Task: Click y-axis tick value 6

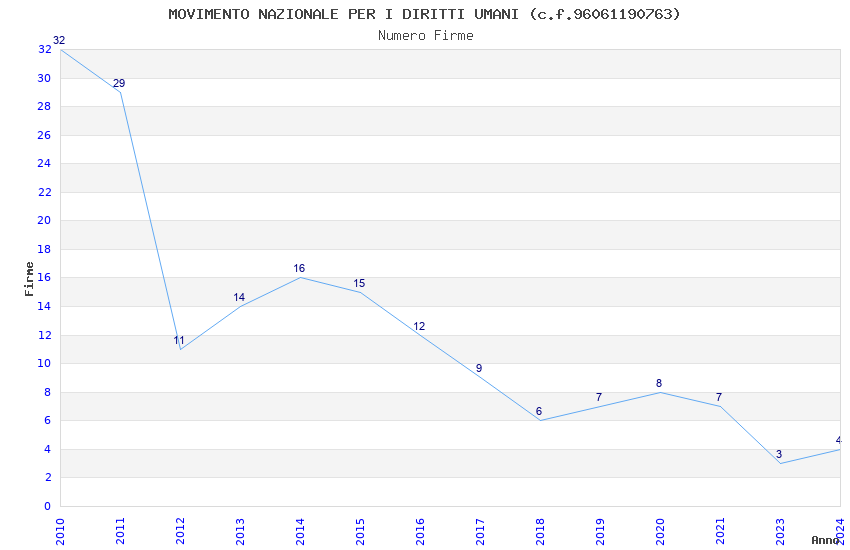Action: (48, 420)
